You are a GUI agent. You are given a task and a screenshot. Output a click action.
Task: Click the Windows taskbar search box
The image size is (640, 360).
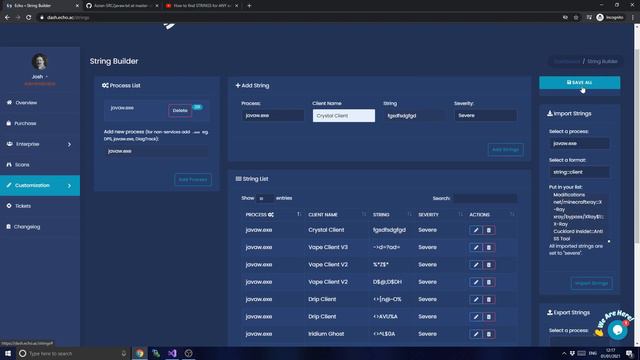pyautogui.click(x=73, y=353)
